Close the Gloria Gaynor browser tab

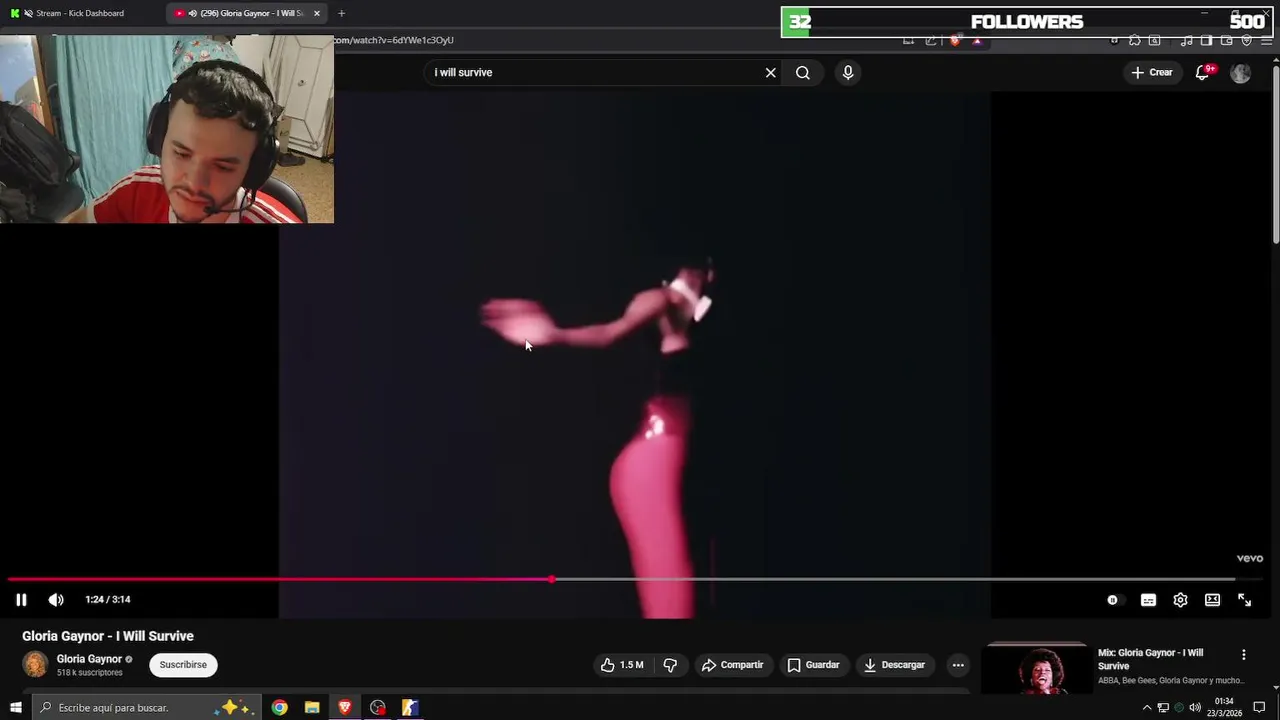(x=317, y=13)
